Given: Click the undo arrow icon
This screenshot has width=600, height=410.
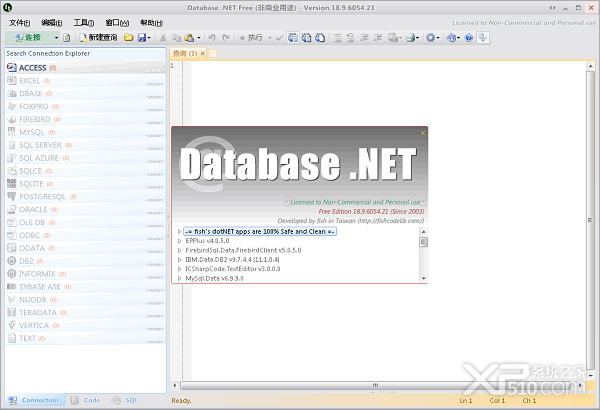Looking at the screenshot, I should [212, 38].
